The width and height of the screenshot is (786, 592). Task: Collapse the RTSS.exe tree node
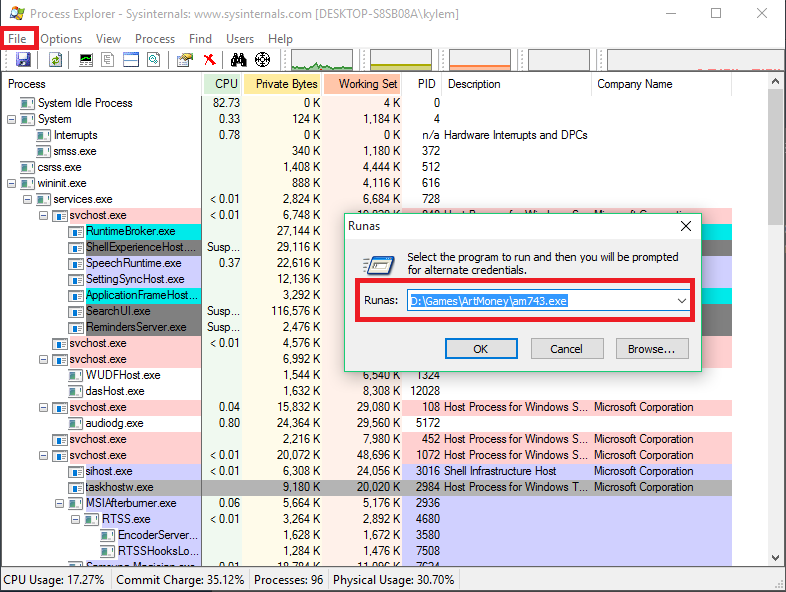pyautogui.click(x=76, y=519)
